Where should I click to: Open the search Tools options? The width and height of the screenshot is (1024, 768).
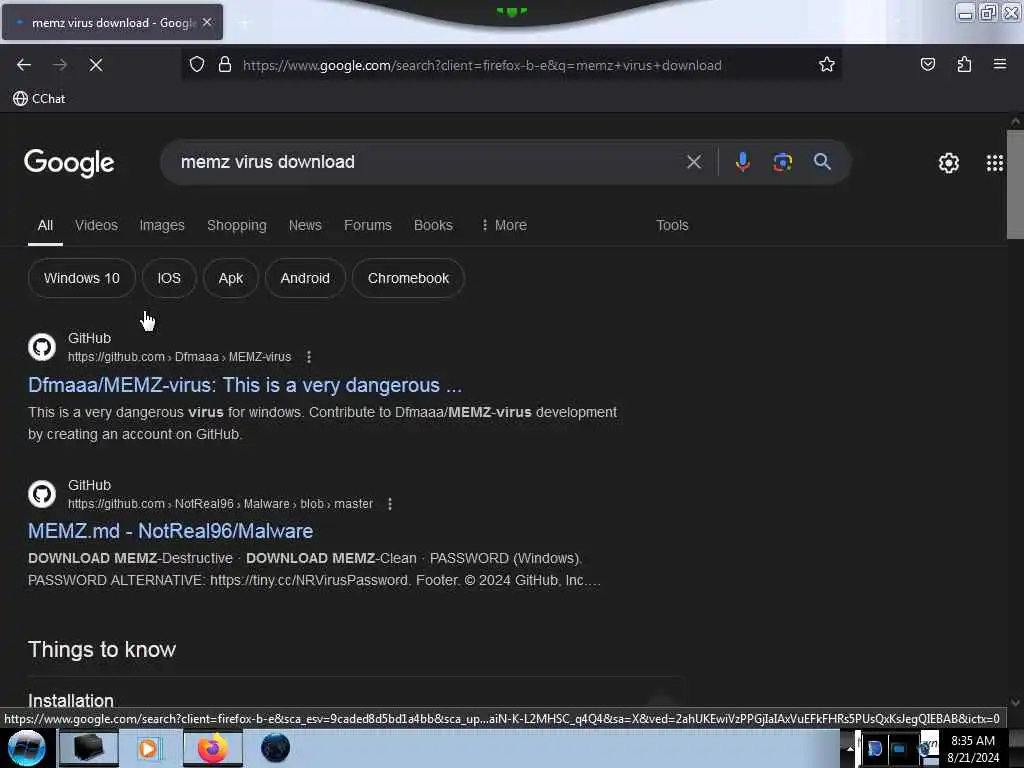point(672,225)
